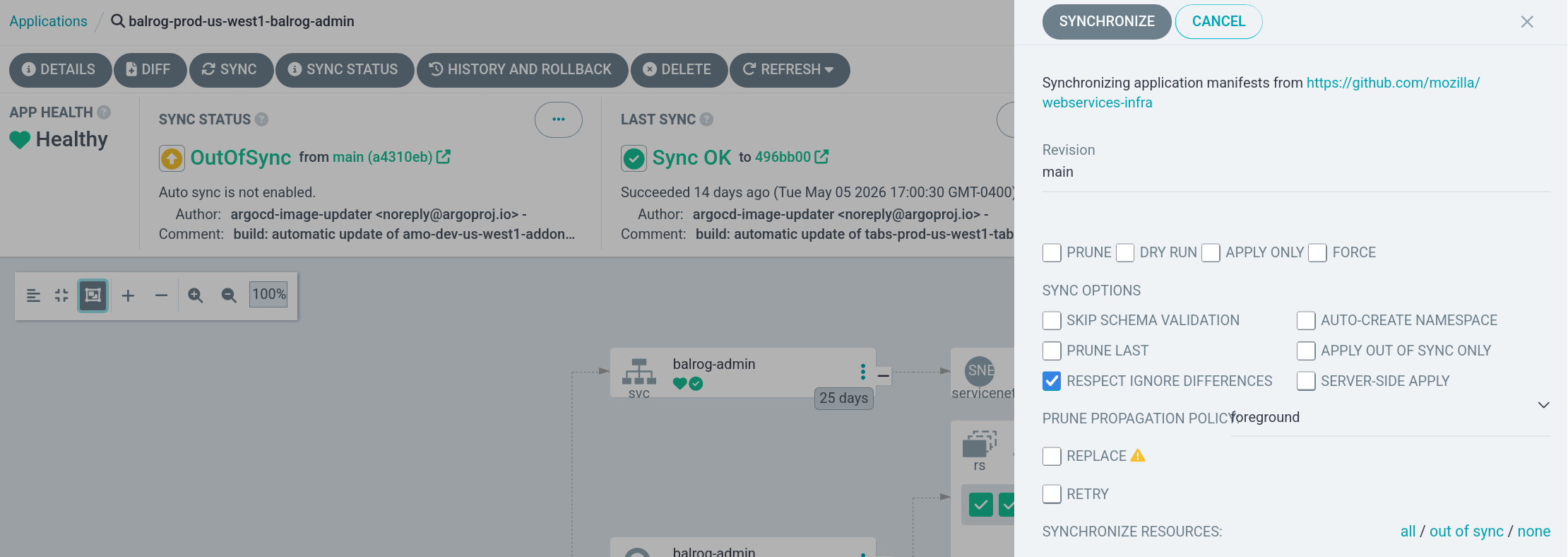Click the 100% zoom level field
1568x557 pixels.
tap(269, 294)
